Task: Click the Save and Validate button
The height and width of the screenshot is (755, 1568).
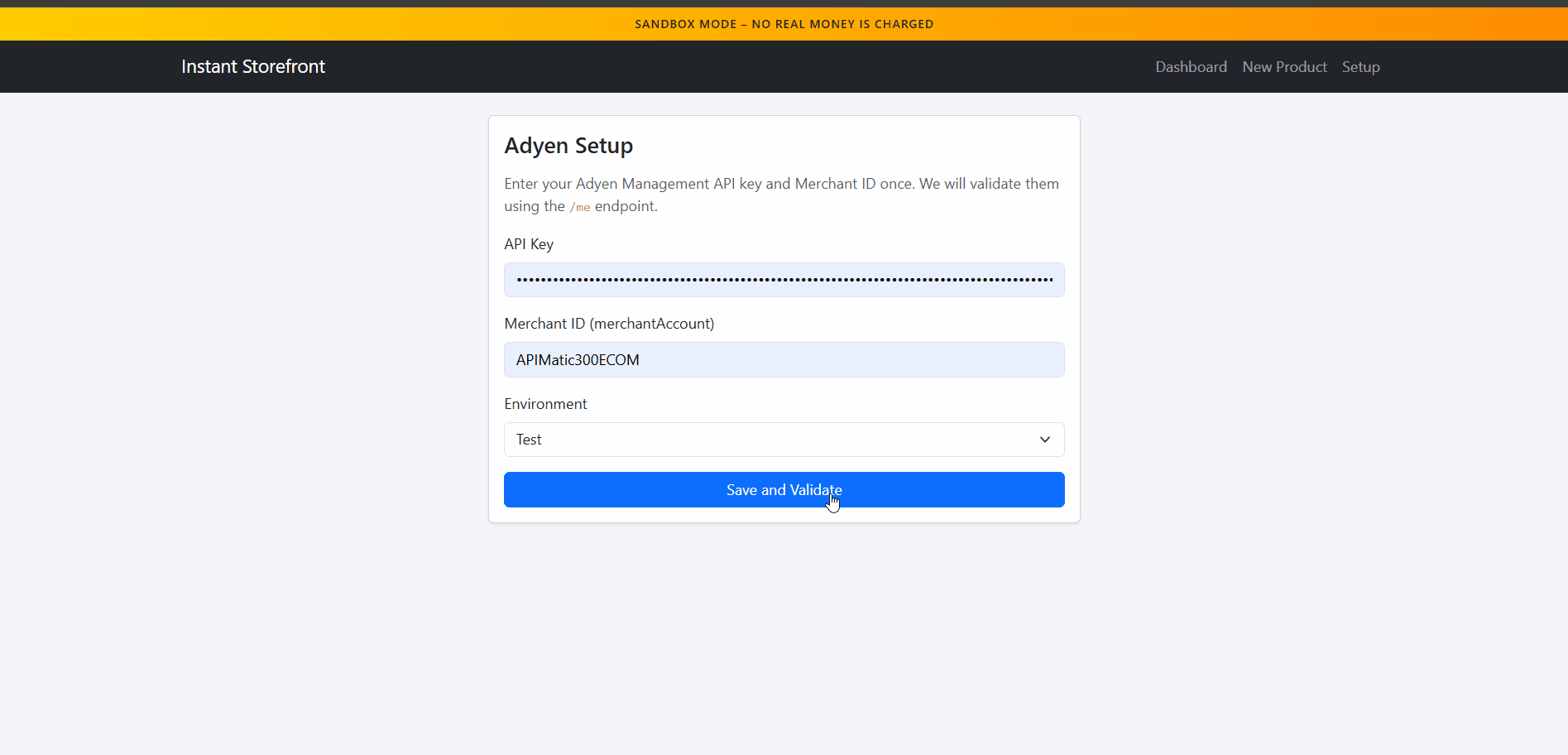Action: pyautogui.click(x=784, y=490)
